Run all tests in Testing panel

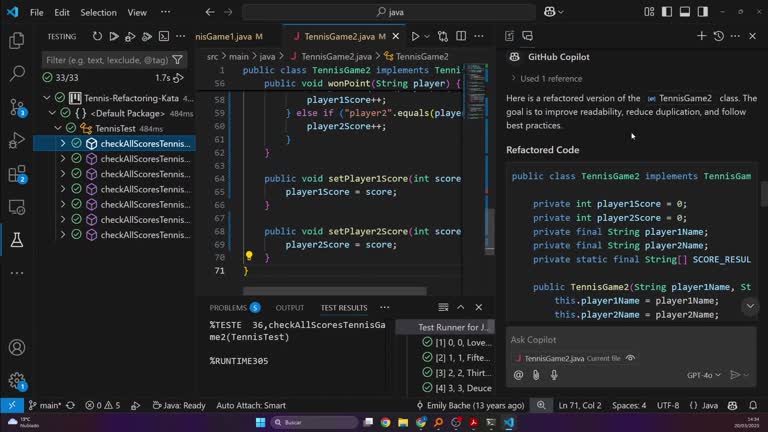click(x=114, y=36)
